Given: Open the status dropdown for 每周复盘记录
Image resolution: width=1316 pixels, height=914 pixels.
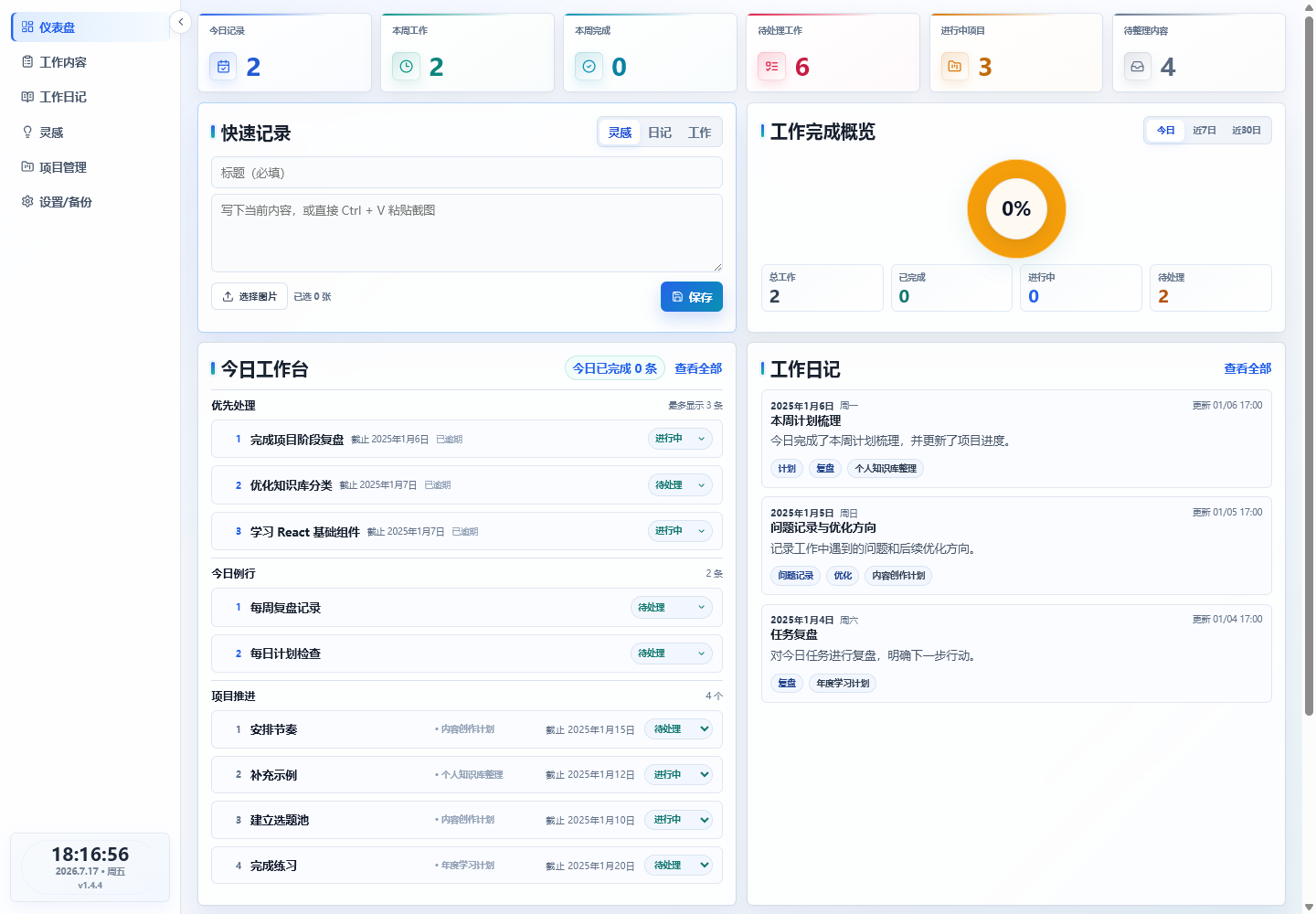Looking at the screenshot, I should click(672, 608).
